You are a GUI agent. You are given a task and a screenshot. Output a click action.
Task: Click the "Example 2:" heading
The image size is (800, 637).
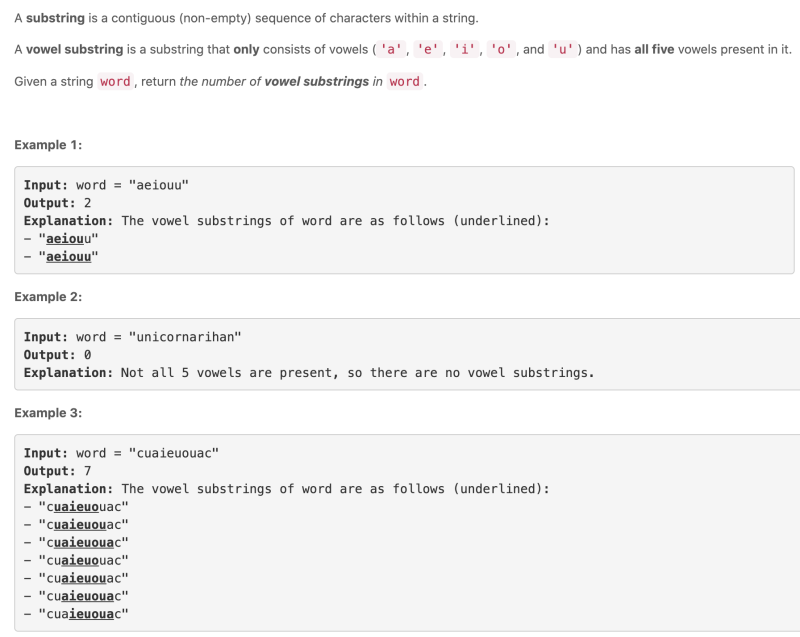[x=48, y=297]
